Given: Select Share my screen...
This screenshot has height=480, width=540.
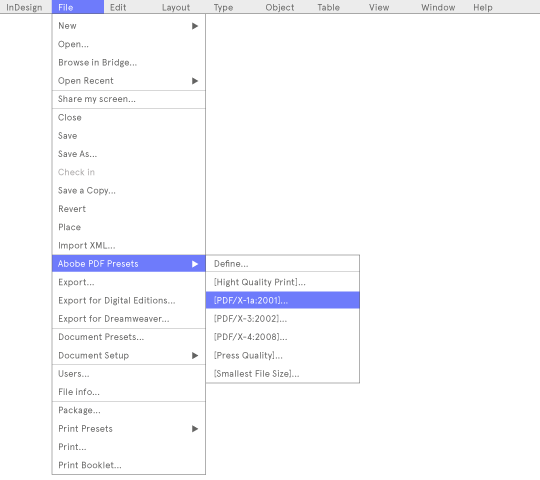Looking at the screenshot, I should coord(129,99).
